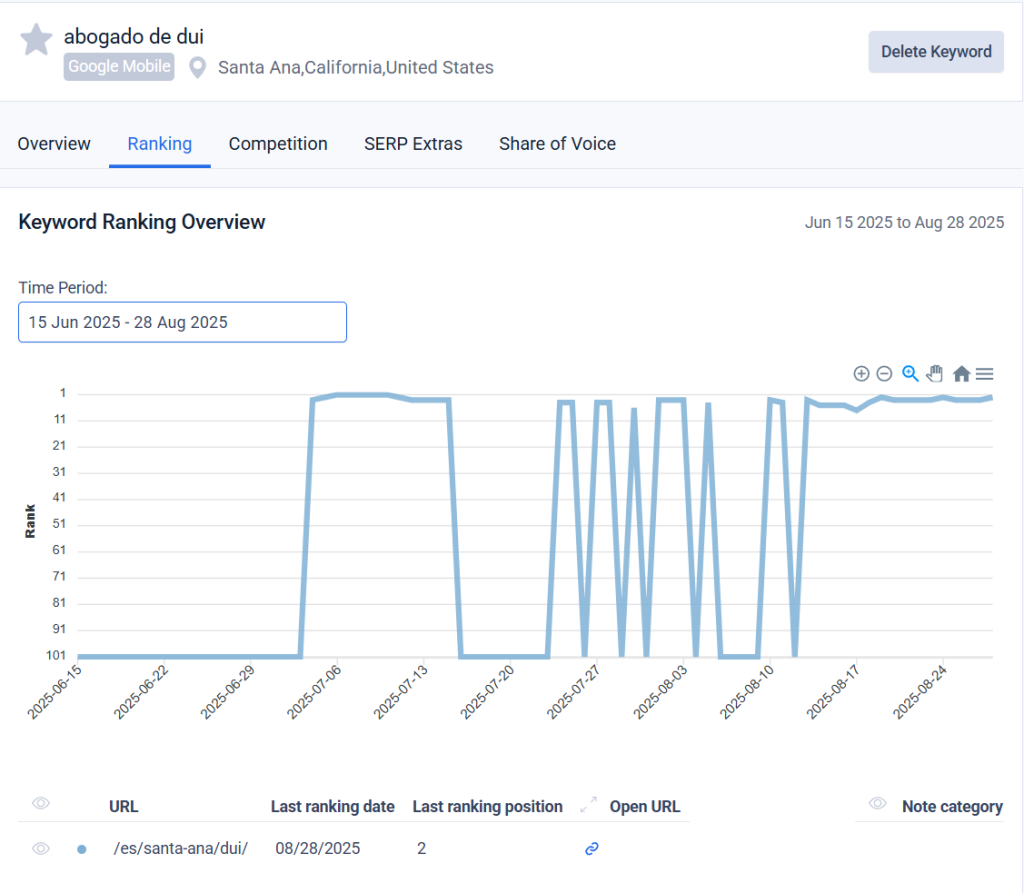Zoom in on chart with plus icon
The height and width of the screenshot is (893, 1024).
click(x=861, y=374)
